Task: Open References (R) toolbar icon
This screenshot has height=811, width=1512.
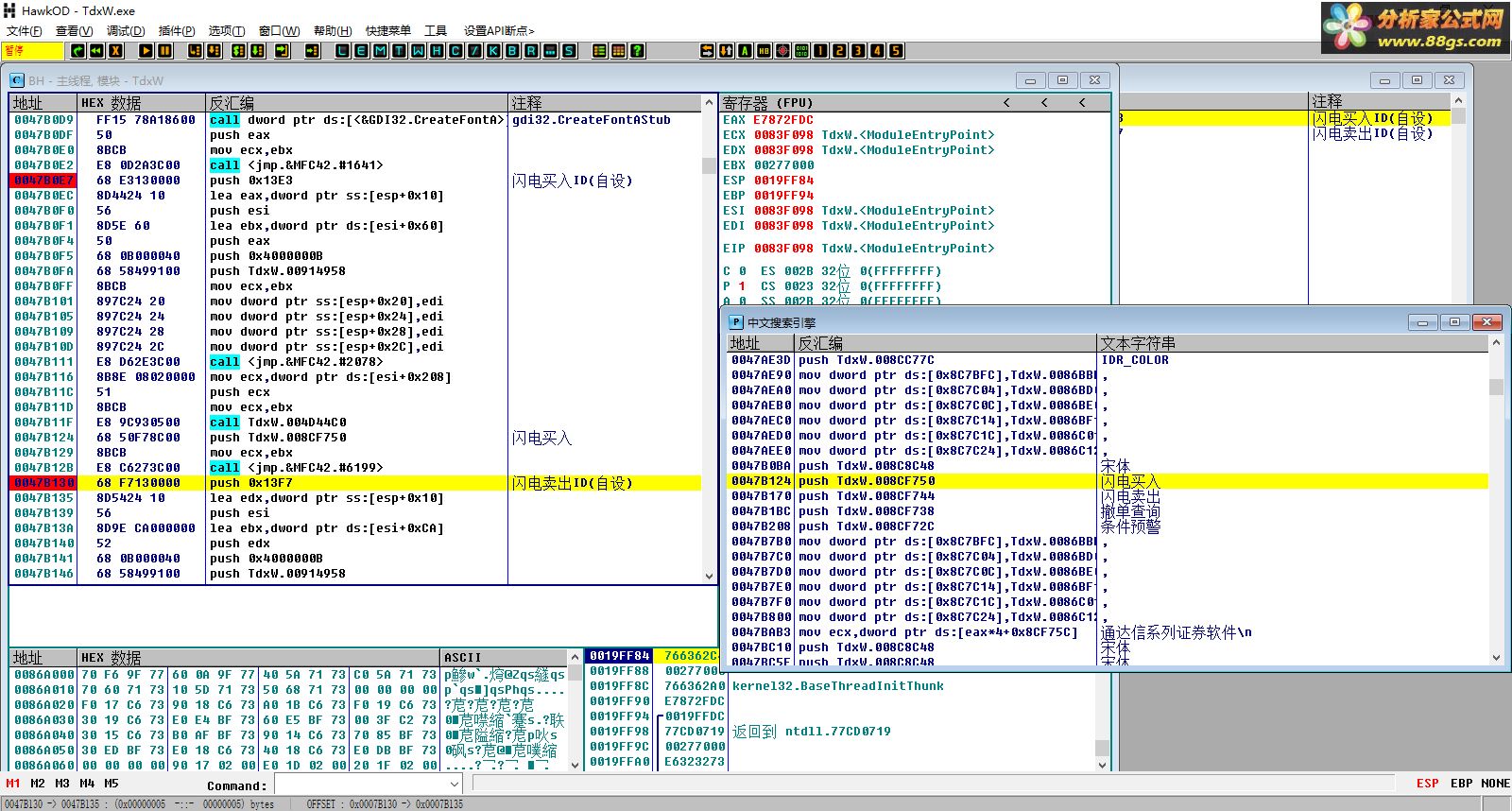Action: click(x=531, y=51)
